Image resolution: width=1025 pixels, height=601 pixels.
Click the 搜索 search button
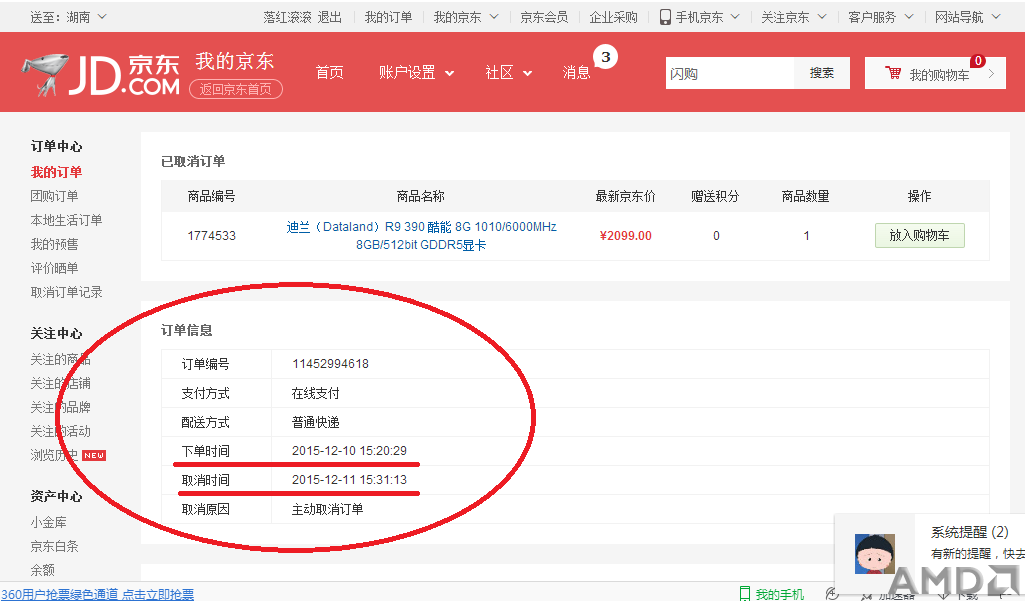(822, 73)
